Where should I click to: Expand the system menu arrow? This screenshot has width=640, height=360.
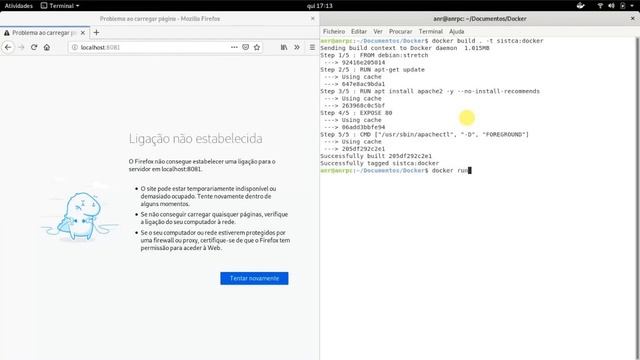(632, 6)
